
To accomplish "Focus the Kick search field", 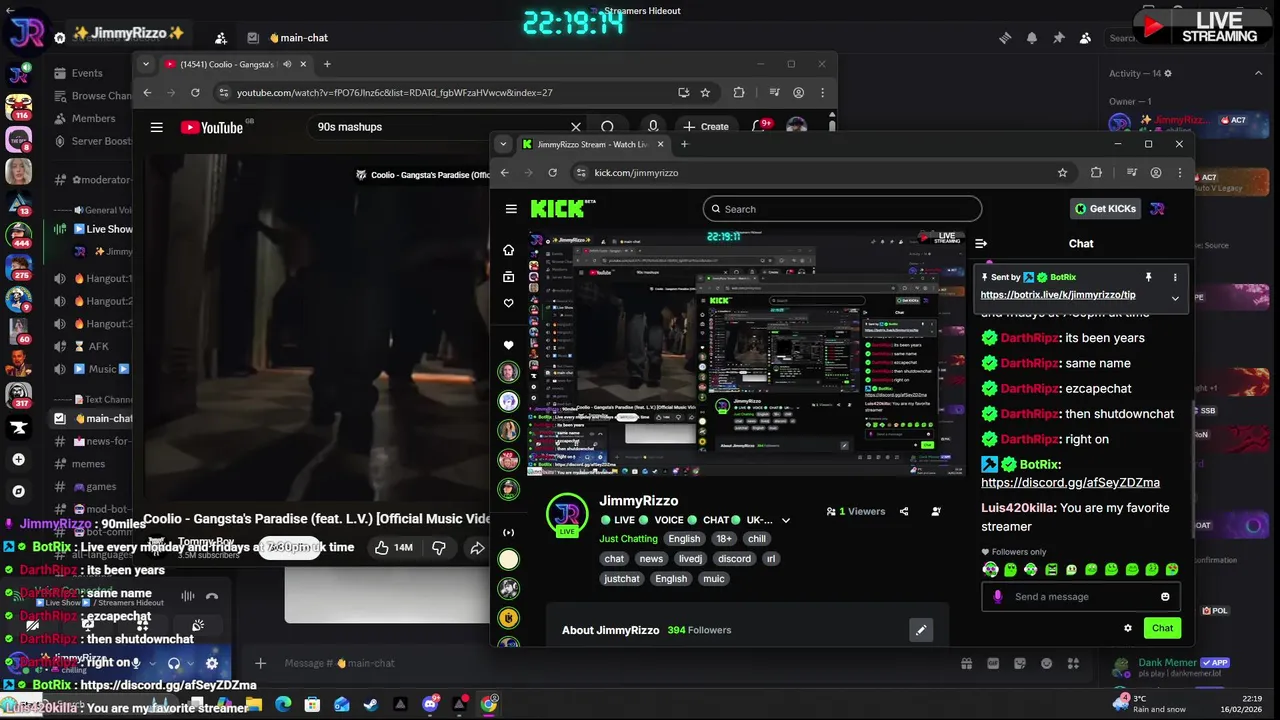I will coord(842,209).
